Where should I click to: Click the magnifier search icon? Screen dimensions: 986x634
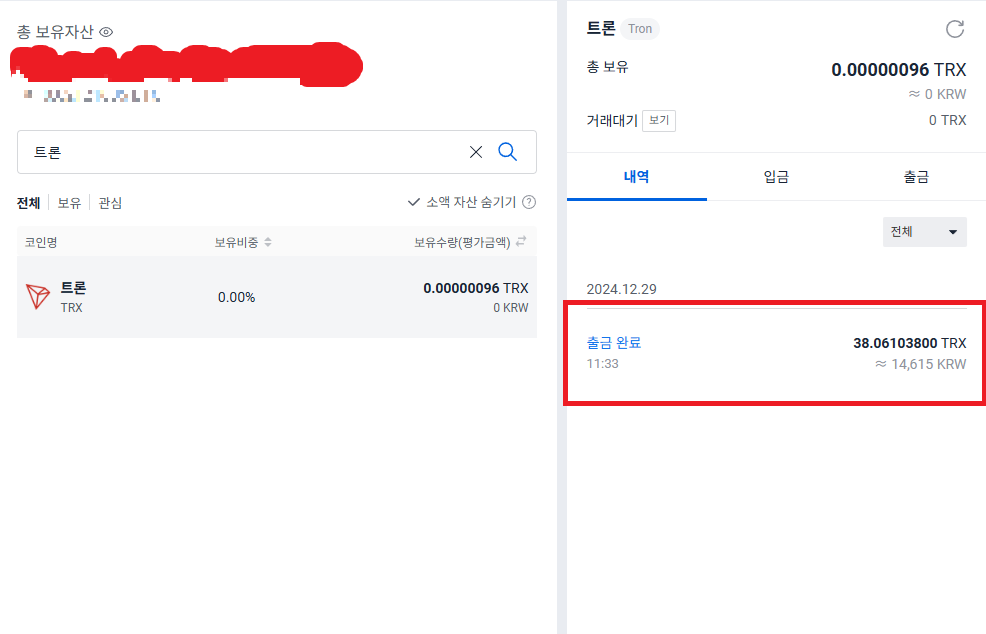point(507,152)
